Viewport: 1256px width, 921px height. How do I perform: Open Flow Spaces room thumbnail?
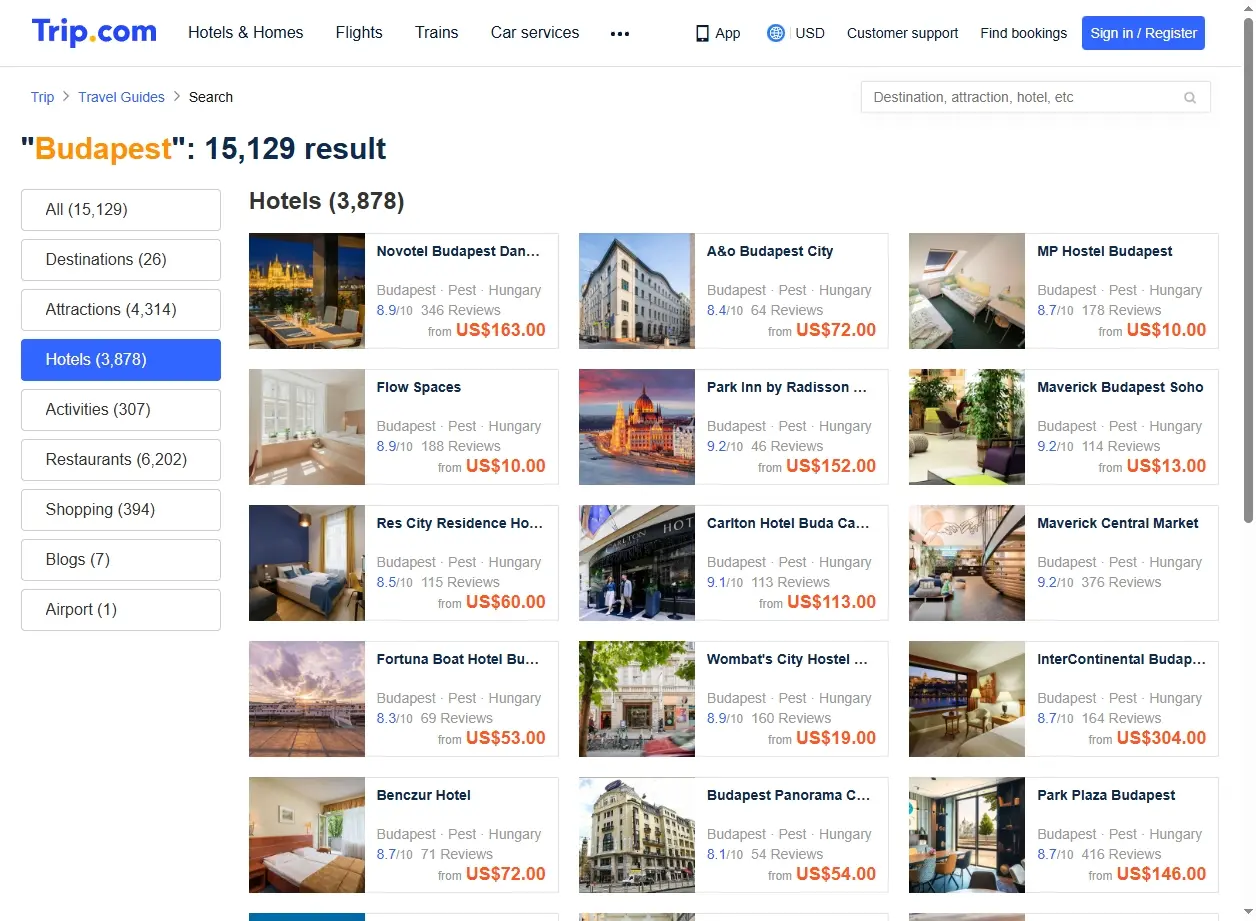click(x=307, y=427)
